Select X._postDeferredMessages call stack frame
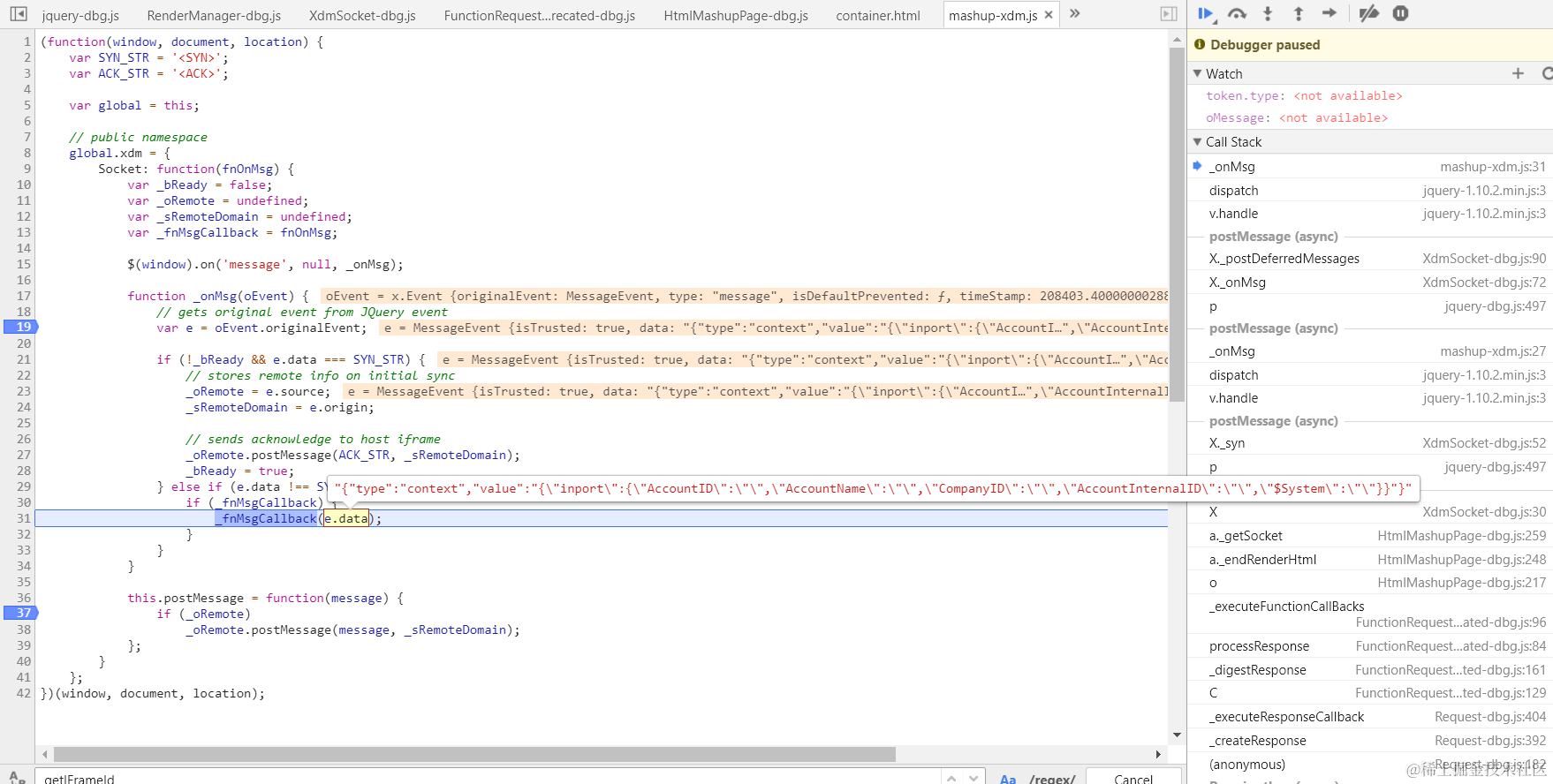The image size is (1553, 784). pos(1370,259)
